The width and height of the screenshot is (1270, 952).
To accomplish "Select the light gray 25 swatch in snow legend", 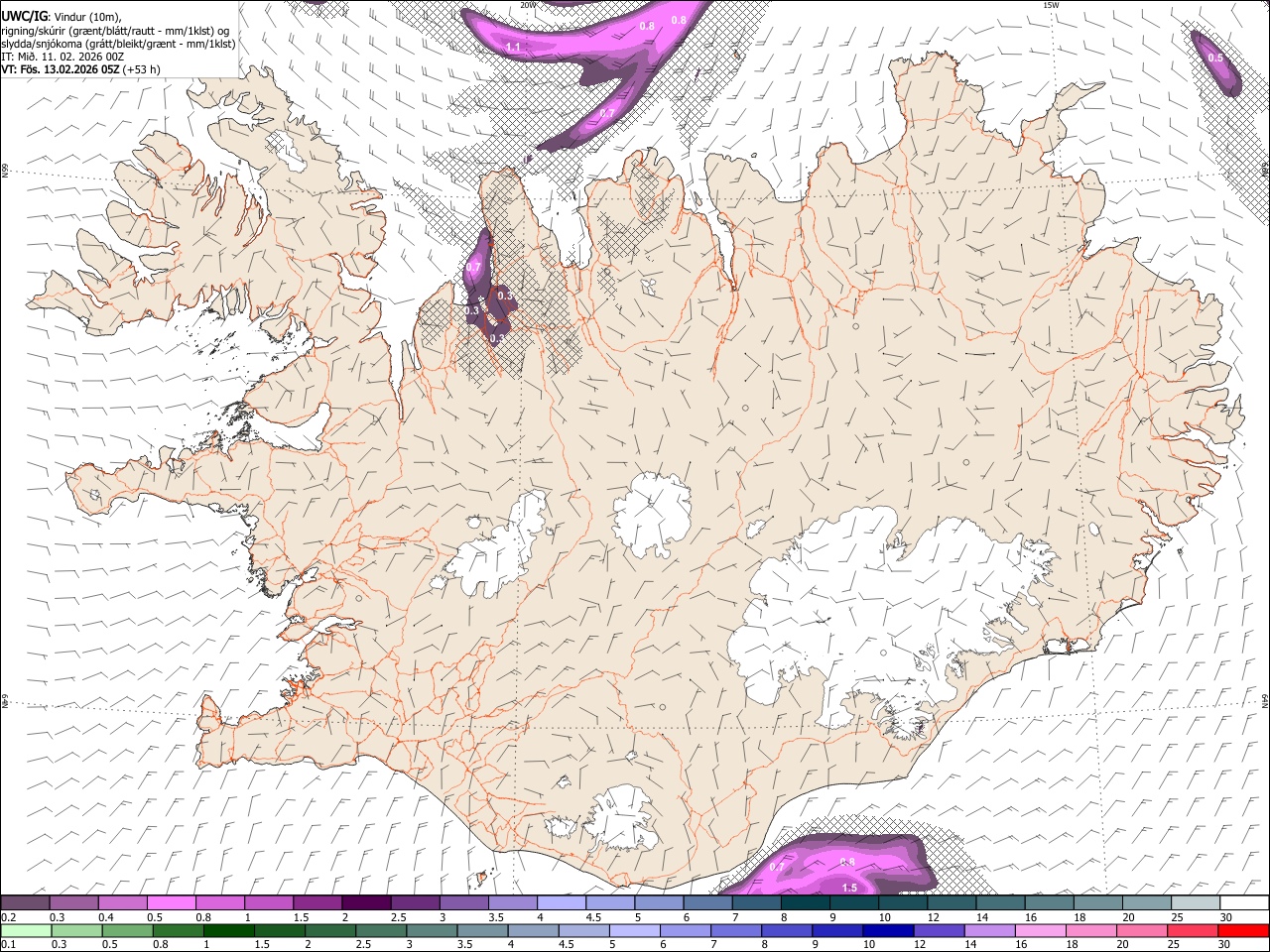I will [1197, 903].
